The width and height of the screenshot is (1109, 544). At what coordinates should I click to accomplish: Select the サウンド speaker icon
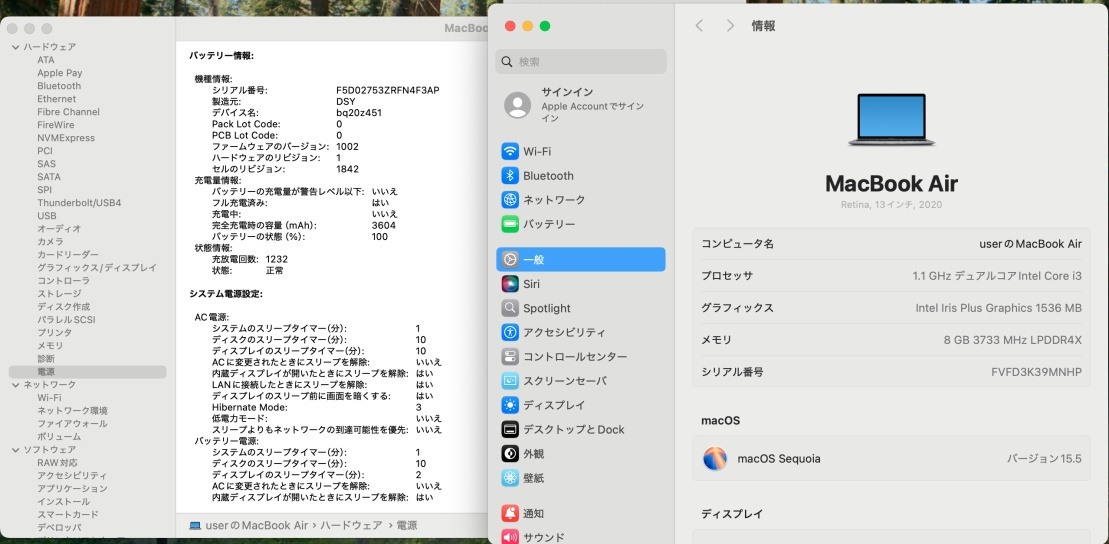(x=510, y=537)
